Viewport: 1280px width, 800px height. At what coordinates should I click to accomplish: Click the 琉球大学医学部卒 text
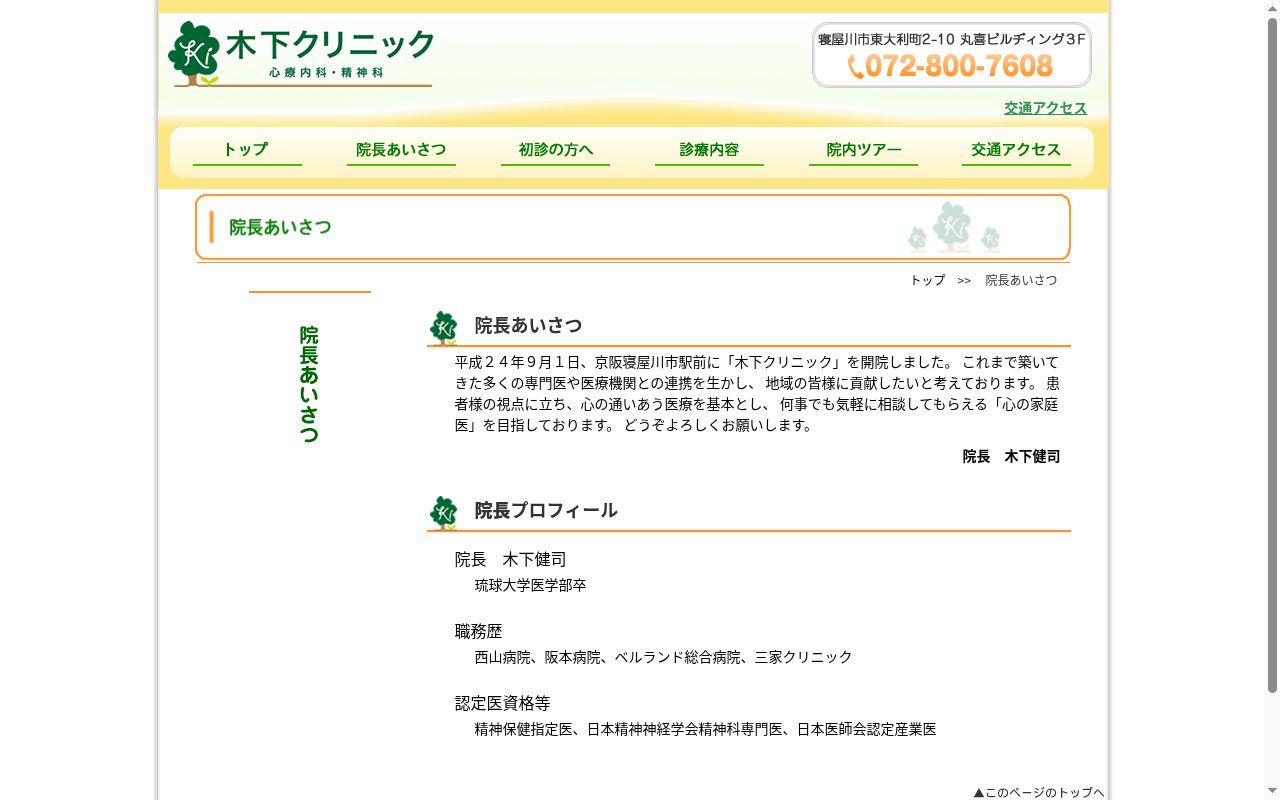(x=530, y=585)
